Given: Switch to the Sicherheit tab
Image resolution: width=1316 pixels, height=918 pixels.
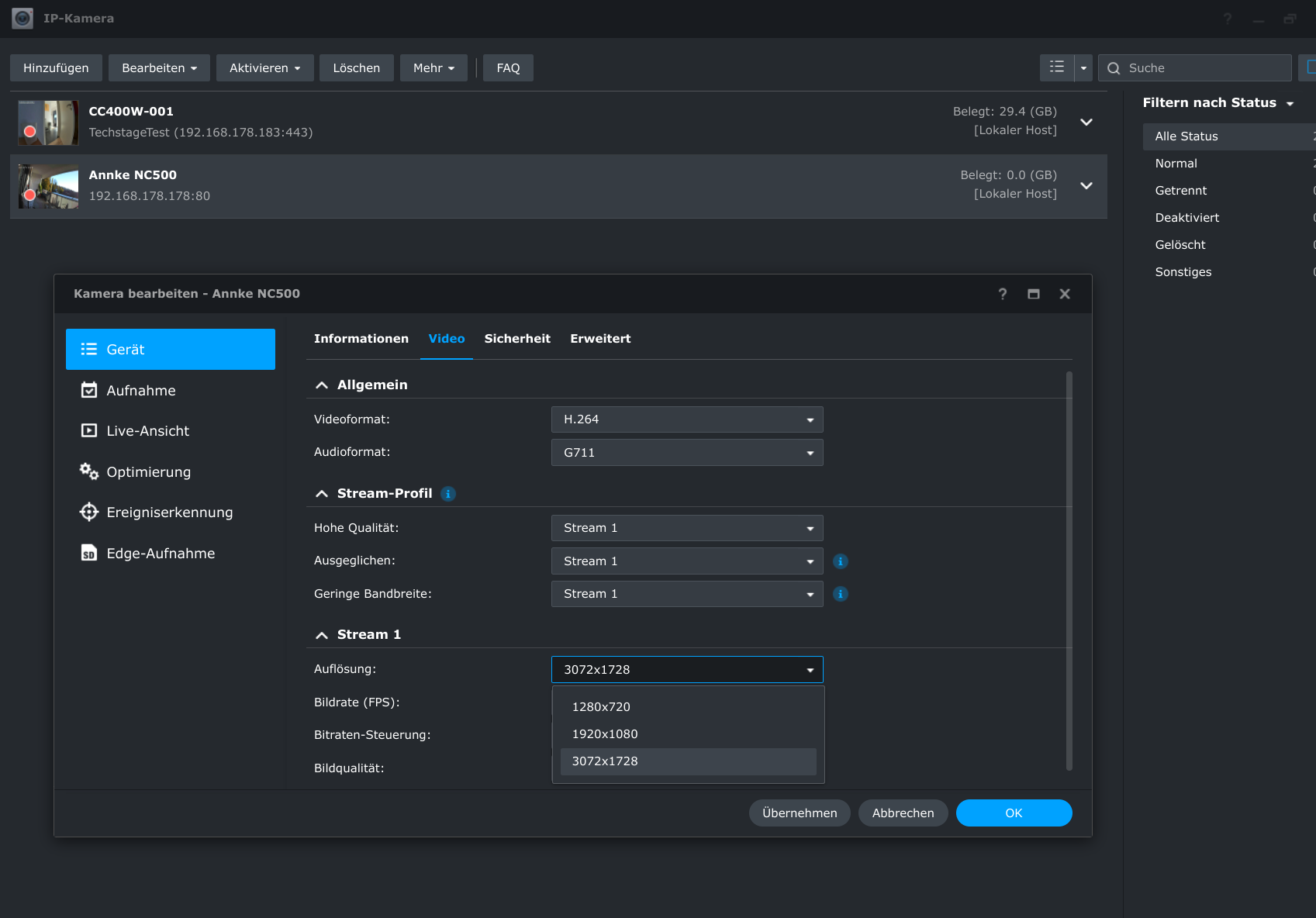Looking at the screenshot, I should tap(516, 339).
